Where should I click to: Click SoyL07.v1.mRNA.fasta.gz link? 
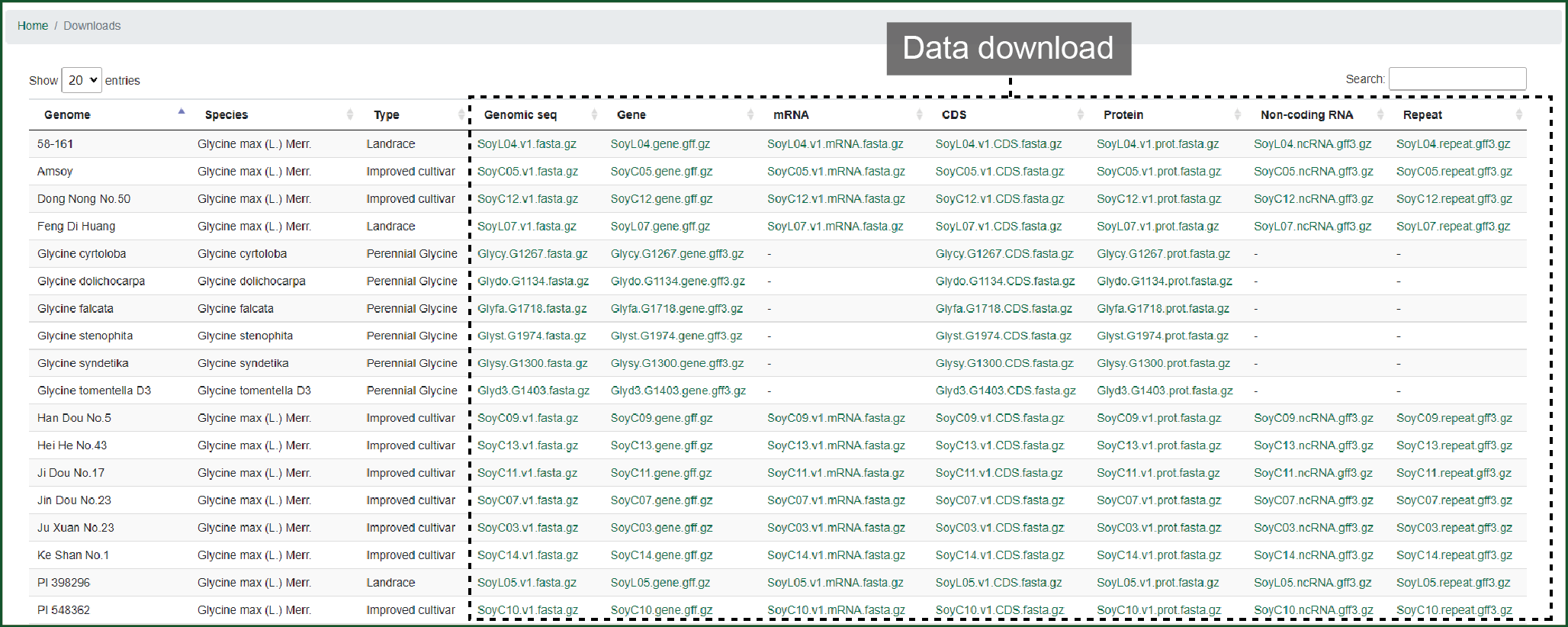(834, 227)
